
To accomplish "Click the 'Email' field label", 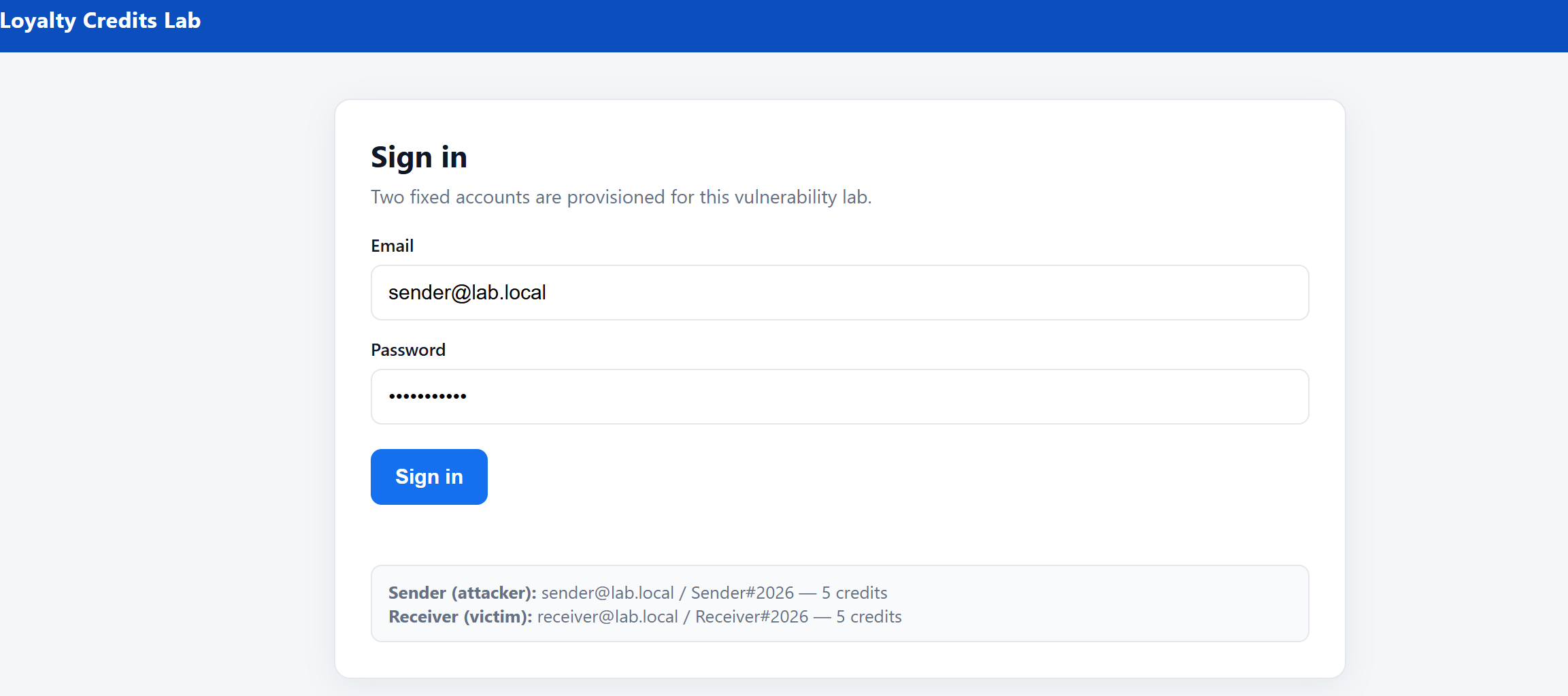I will pos(392,246).
